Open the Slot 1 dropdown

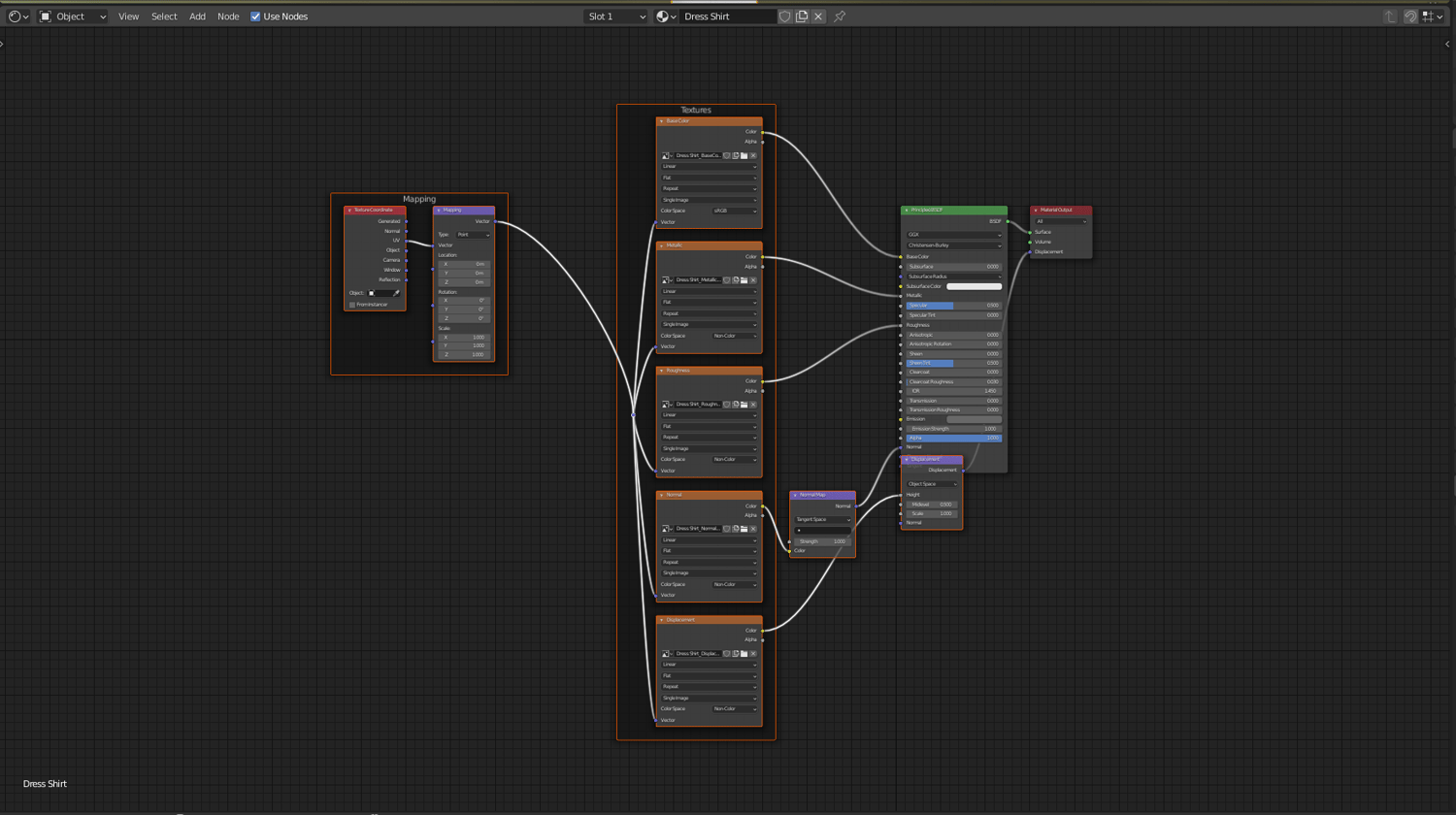point(615,16)
